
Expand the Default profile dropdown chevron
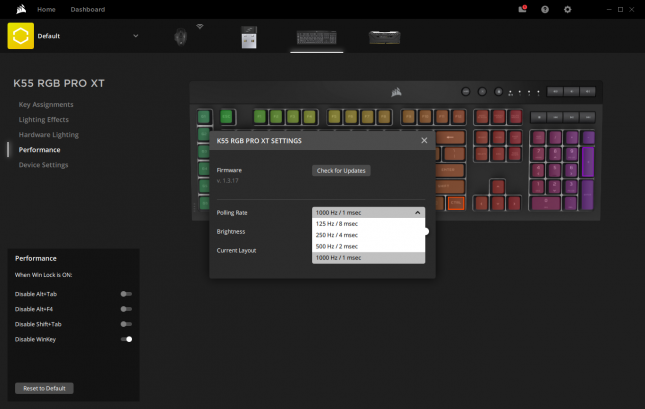(x=136, y=36)
